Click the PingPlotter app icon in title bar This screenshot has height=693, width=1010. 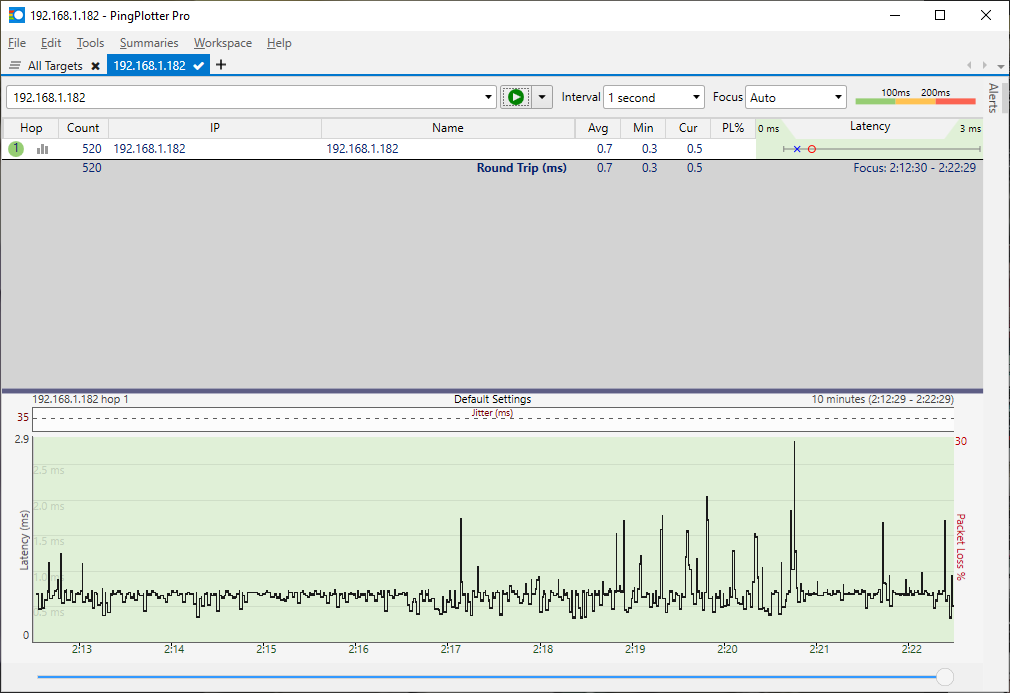pos(16,15)
